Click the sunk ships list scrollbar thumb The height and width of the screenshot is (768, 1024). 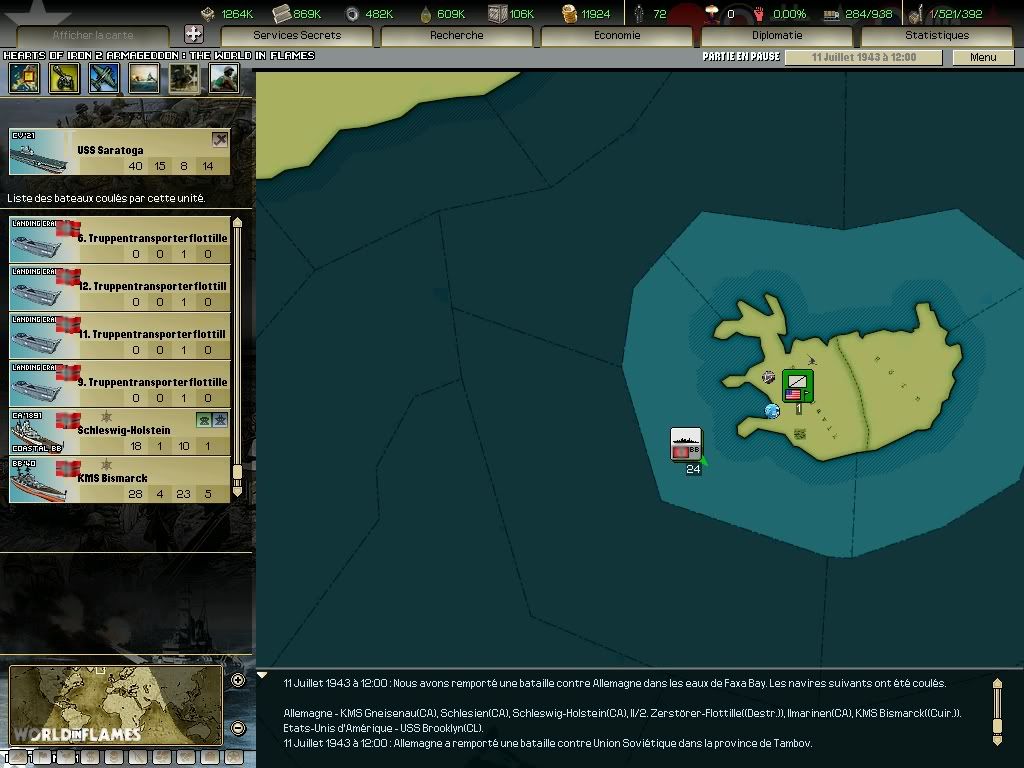tap(237, 472)
